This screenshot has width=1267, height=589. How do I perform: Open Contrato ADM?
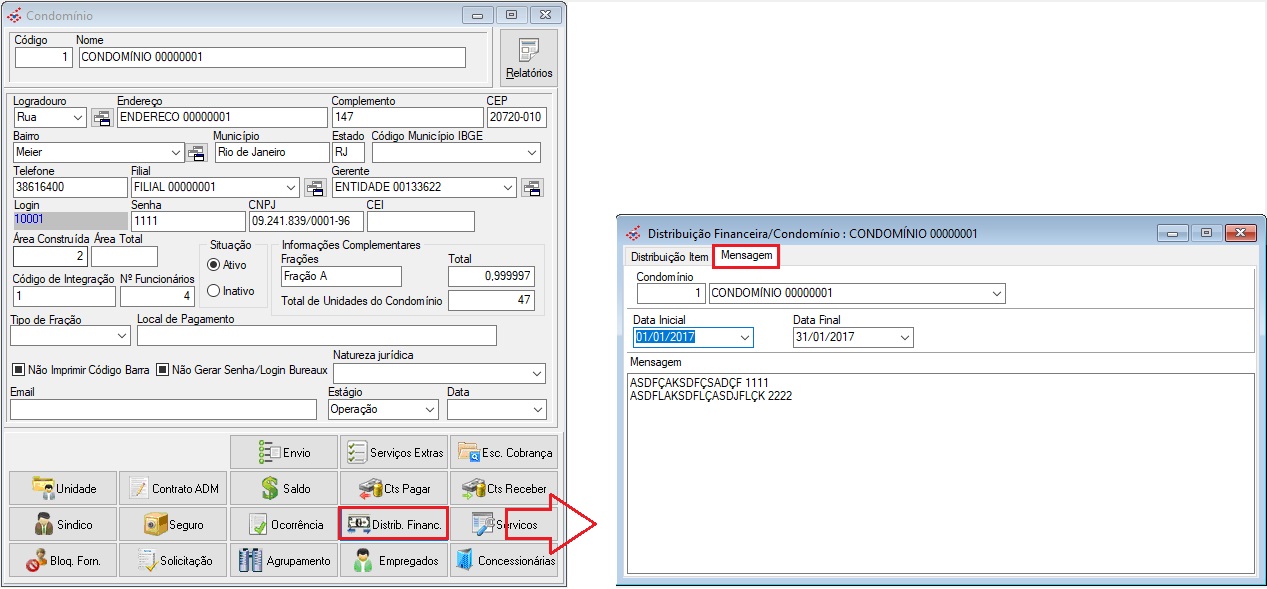click(173, 488)
